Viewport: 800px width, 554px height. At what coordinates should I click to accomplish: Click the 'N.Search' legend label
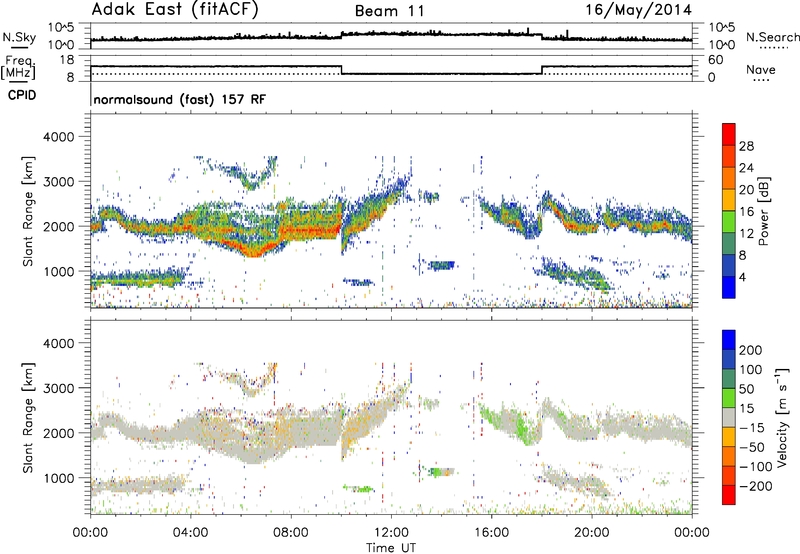773,37
